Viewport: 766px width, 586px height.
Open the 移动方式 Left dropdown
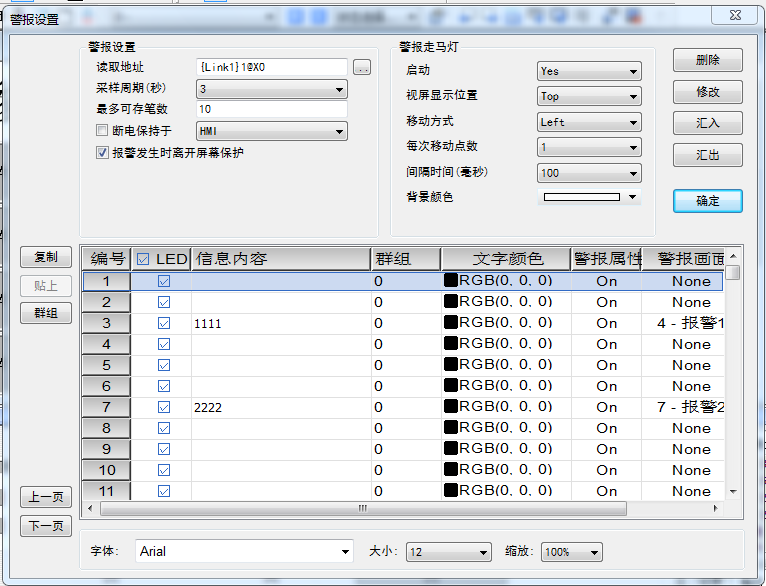(x=634, y=122)
